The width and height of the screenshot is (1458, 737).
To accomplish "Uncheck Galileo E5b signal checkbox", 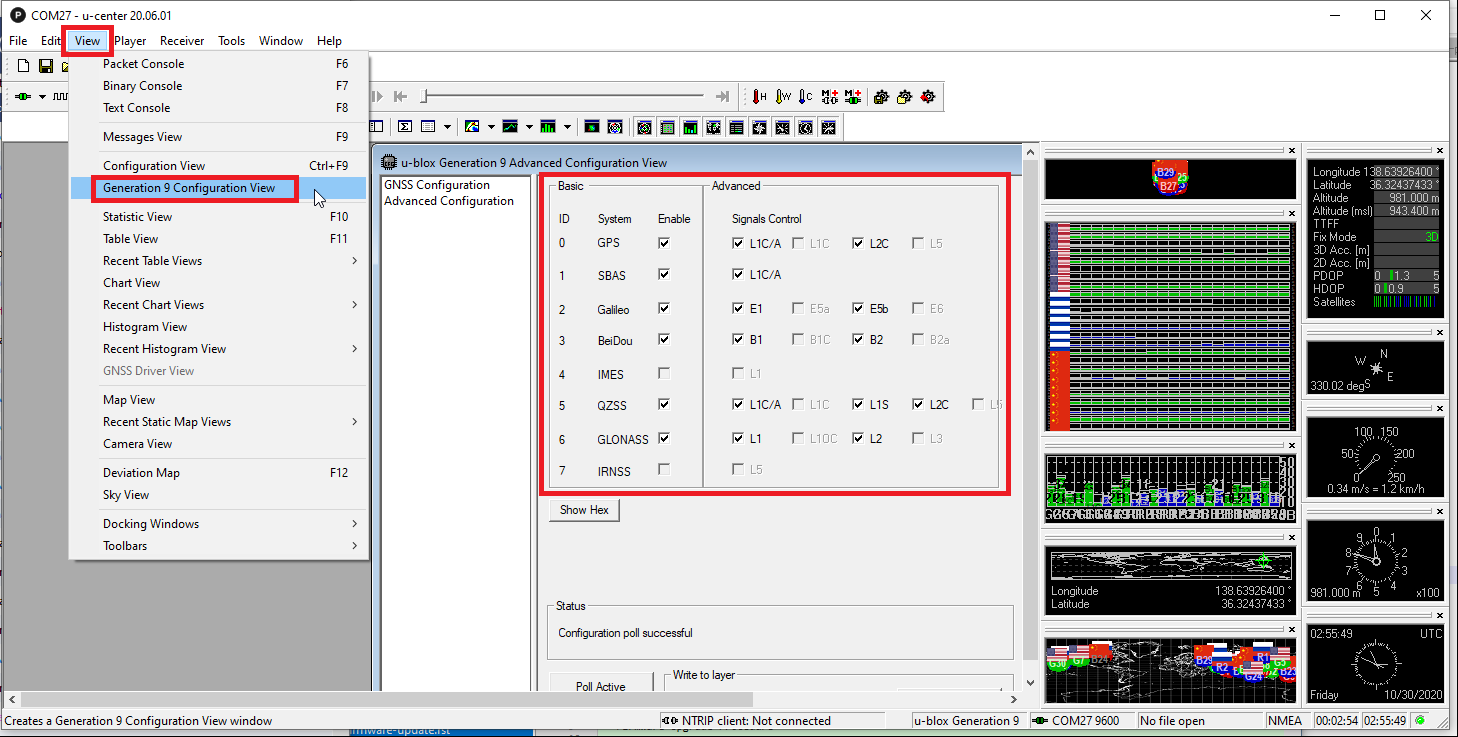I will tap(859, 309).
